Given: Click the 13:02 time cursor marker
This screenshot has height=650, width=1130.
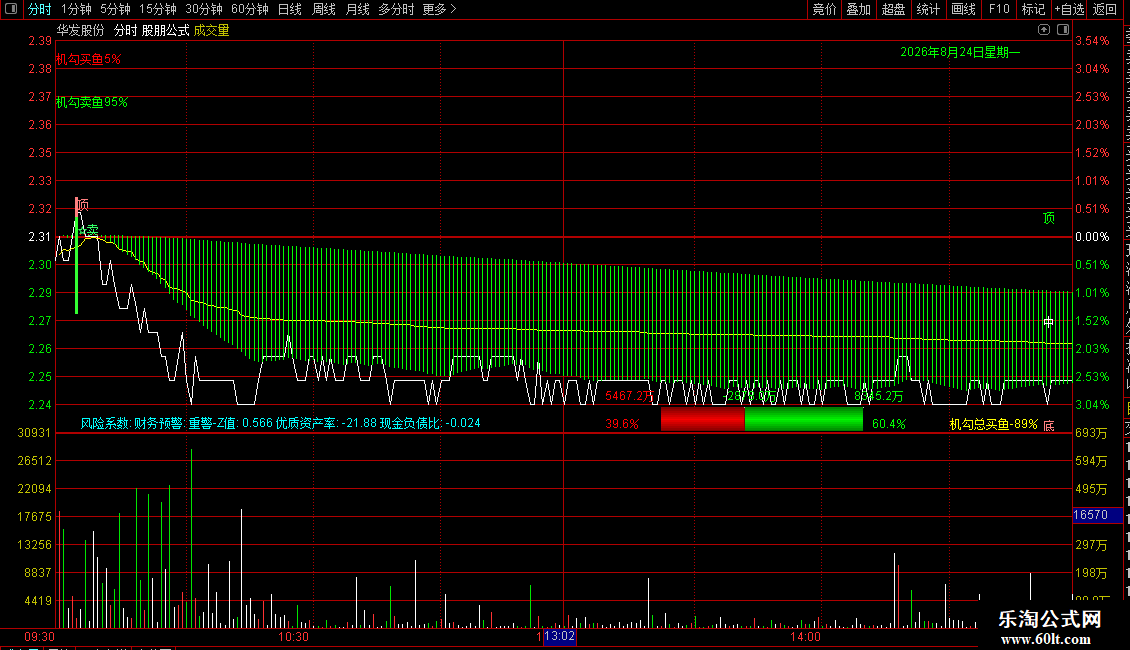Looking at the screenshot, I should (559, 636).
